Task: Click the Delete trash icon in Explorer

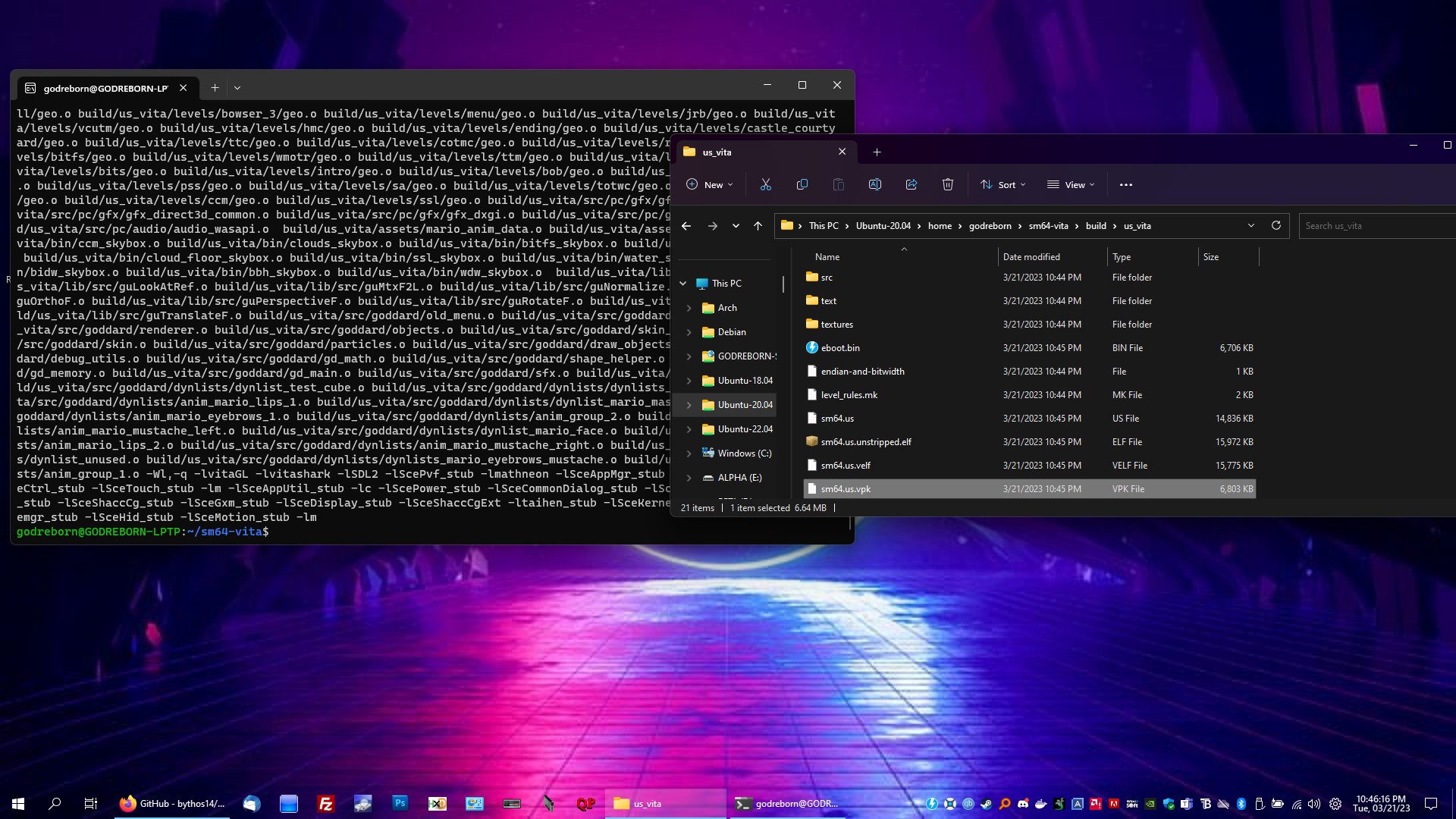Action: pyautogui.click(x=948, y=184)
